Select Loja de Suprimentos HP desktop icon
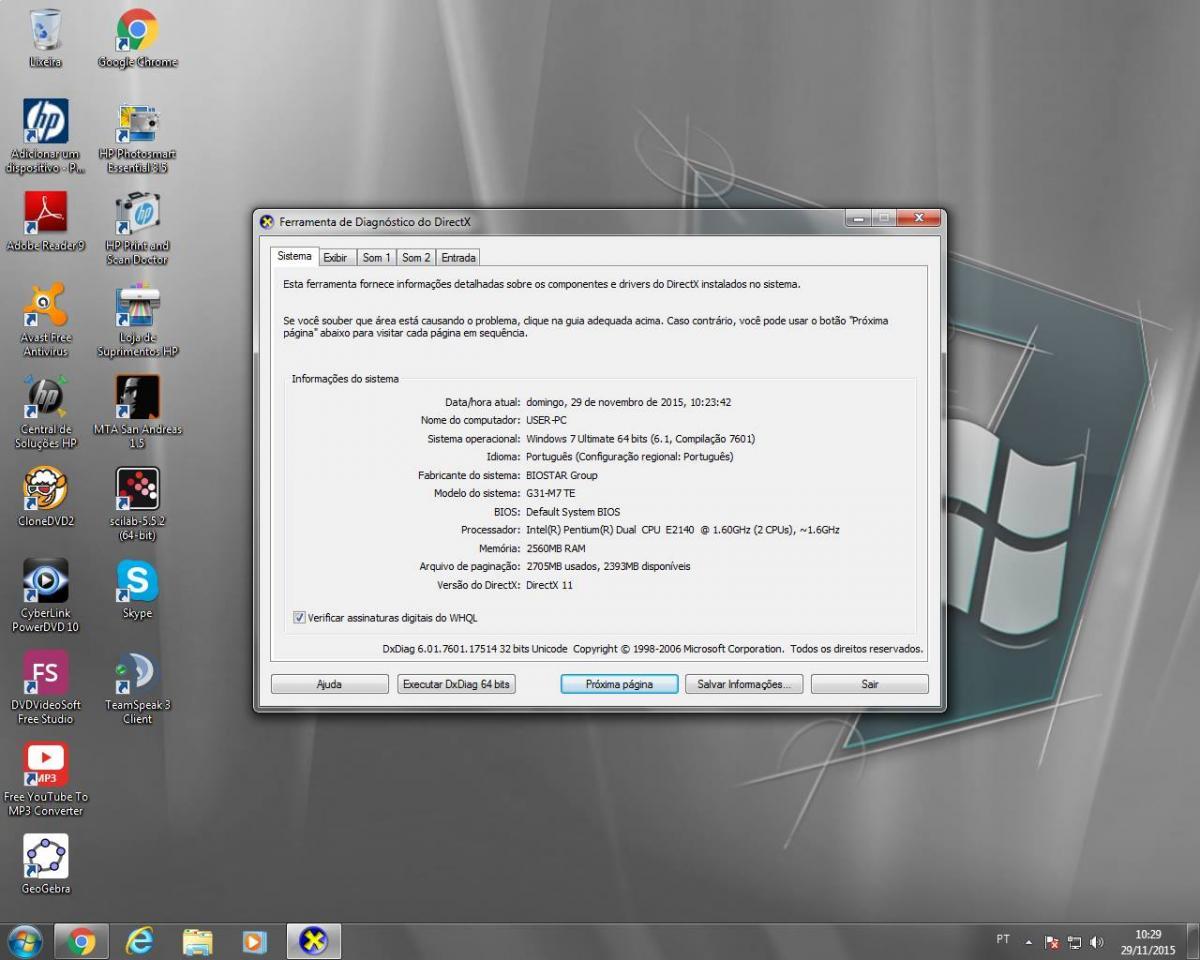Viewport: 1200px width, 960px height. point(137,320)
